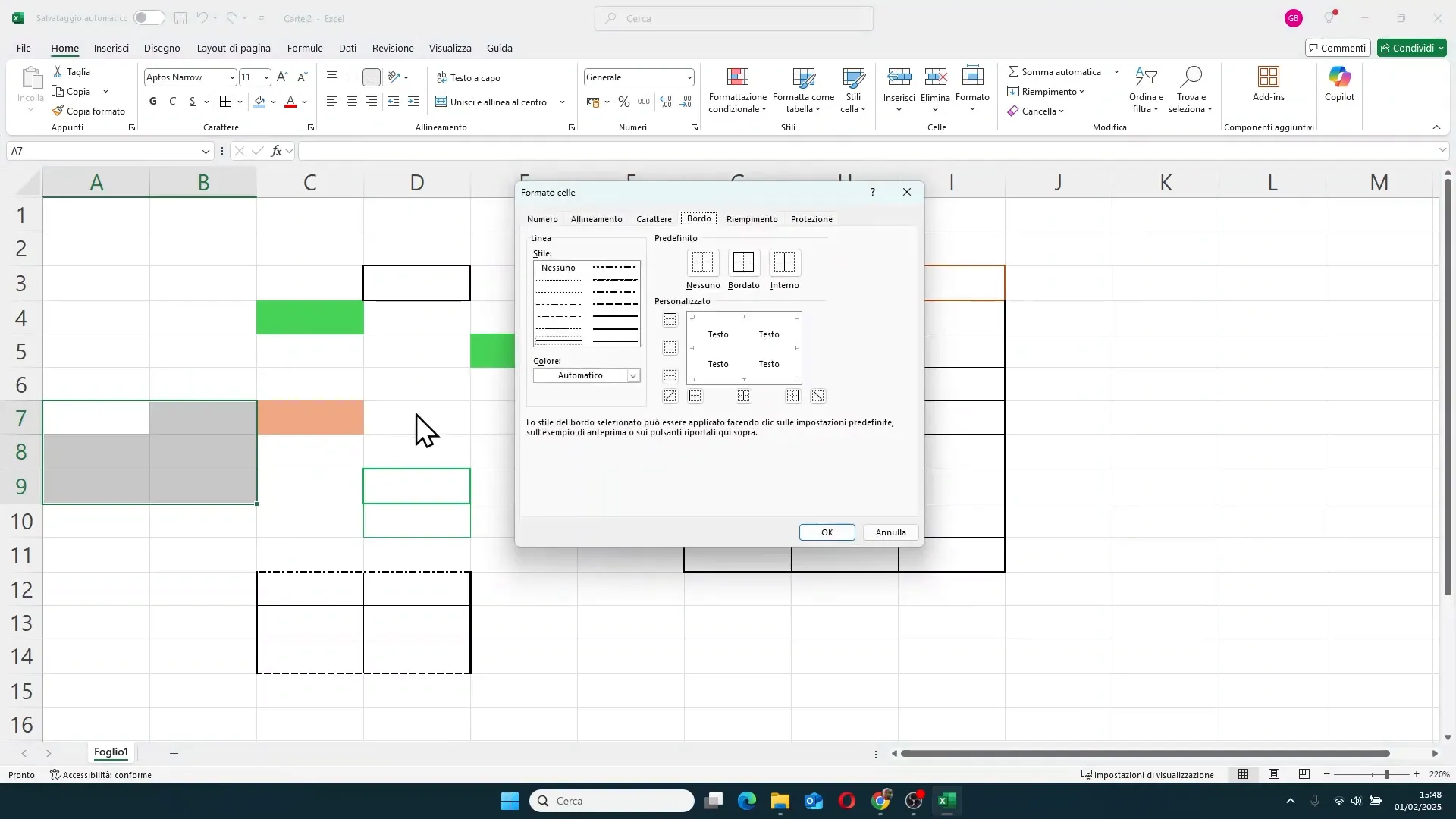The image size is (1456, 819).
Task: Zoom in using plus on status bar
Action: click(x=1416, y=774)
